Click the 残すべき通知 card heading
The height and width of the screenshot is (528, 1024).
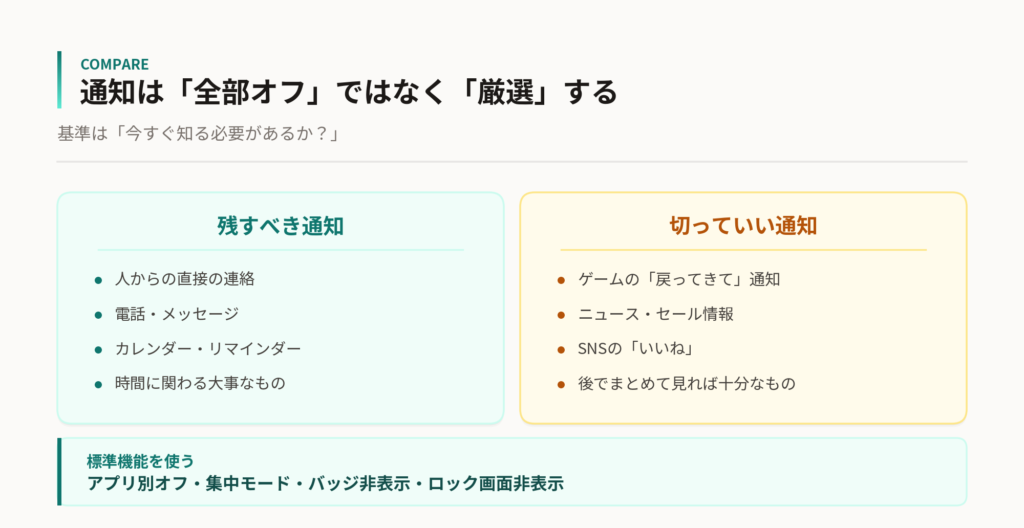click(281, 226)
